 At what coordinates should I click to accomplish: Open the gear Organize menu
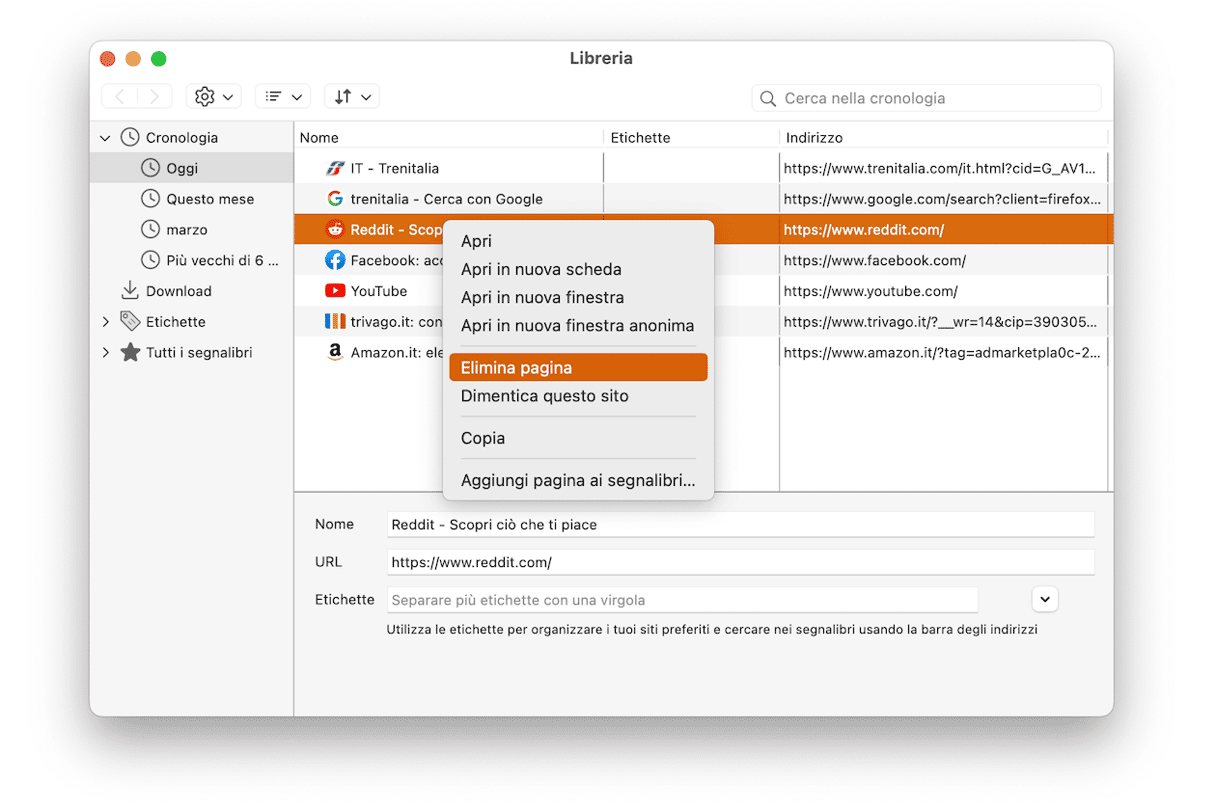click(x=213, y=97)
